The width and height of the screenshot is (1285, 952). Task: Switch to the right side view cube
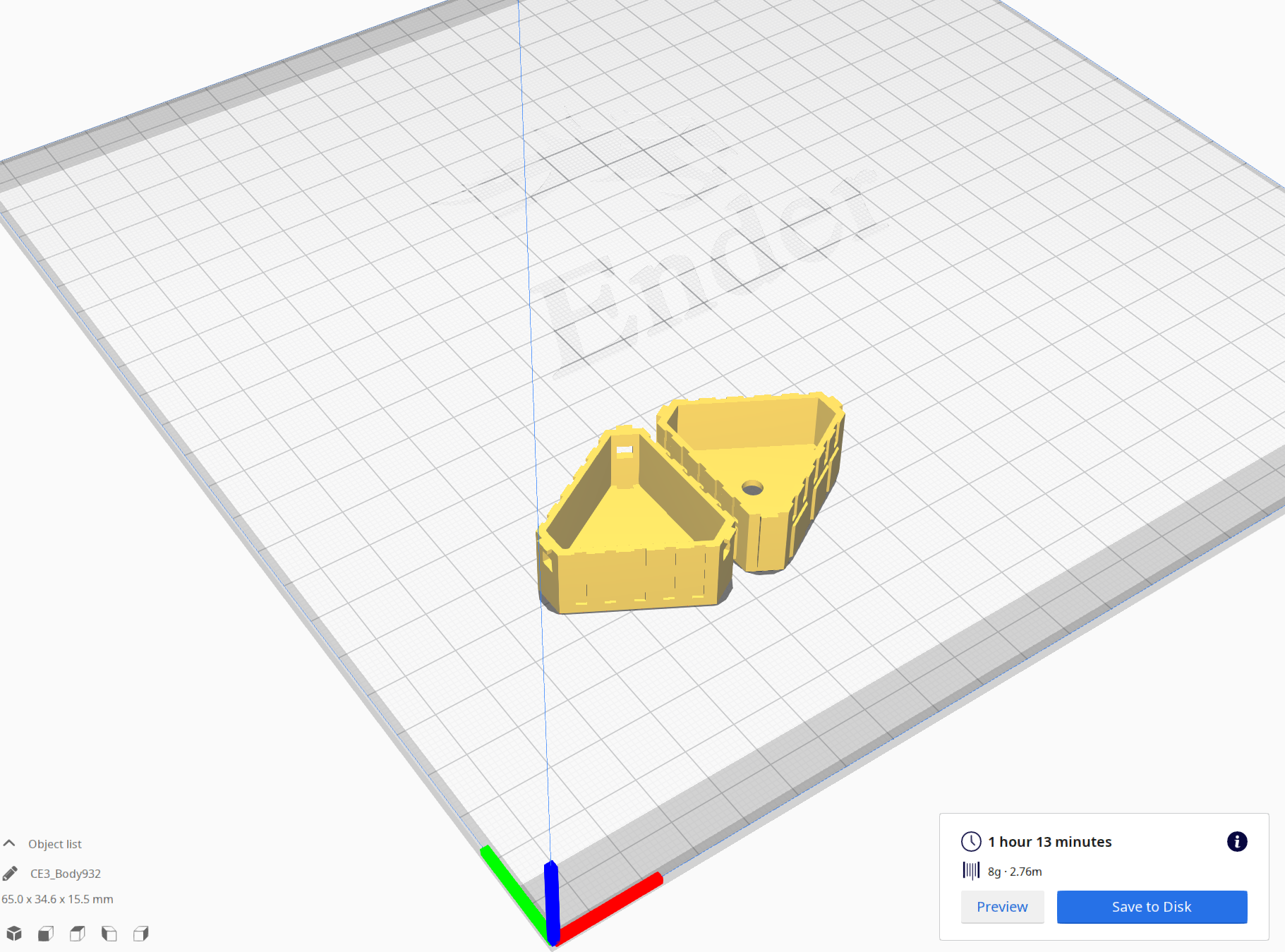tap(141, 934)
